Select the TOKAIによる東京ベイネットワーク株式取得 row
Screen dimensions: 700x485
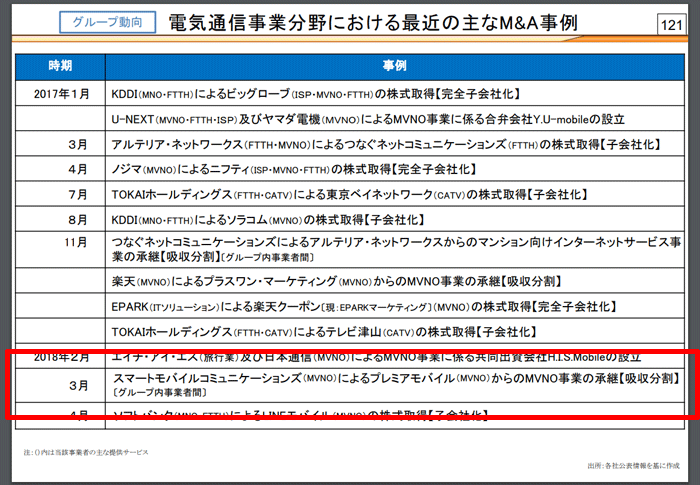coord(350,195)
